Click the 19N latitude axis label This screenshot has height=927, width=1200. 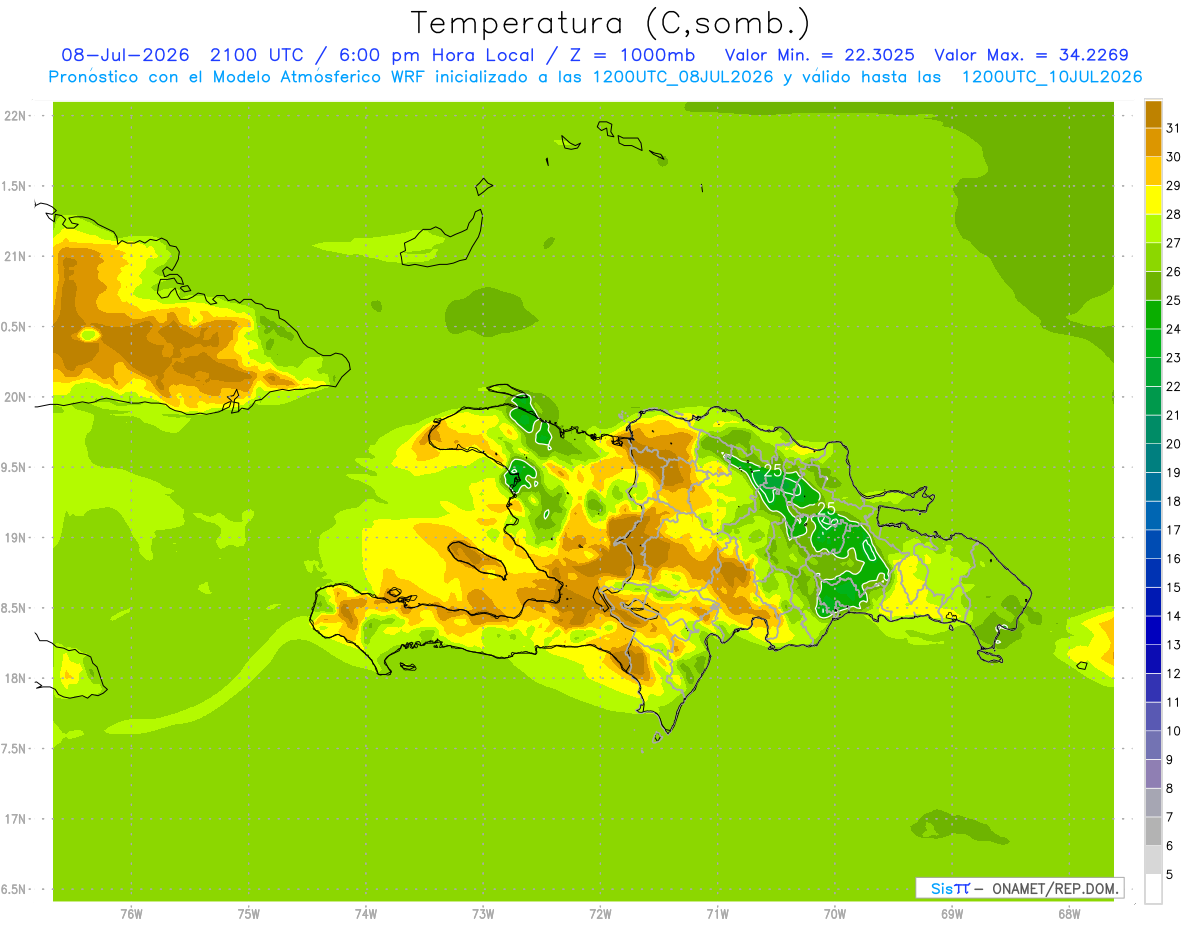coord(16,538)
